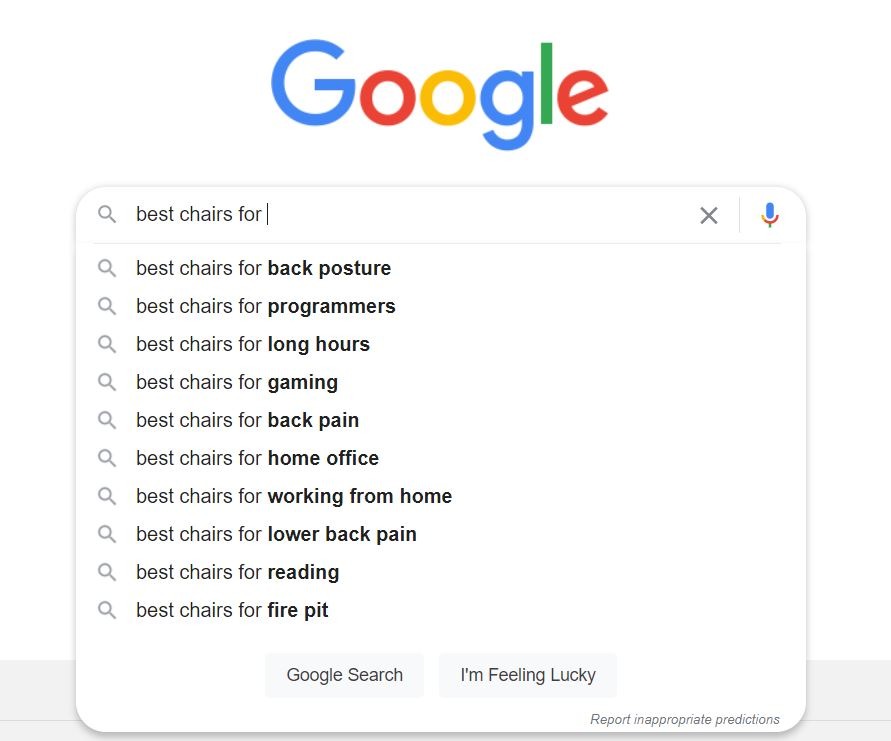
Task: Select the suggestion 'best chairs for fire pit'
Action: tap(232, 610)
